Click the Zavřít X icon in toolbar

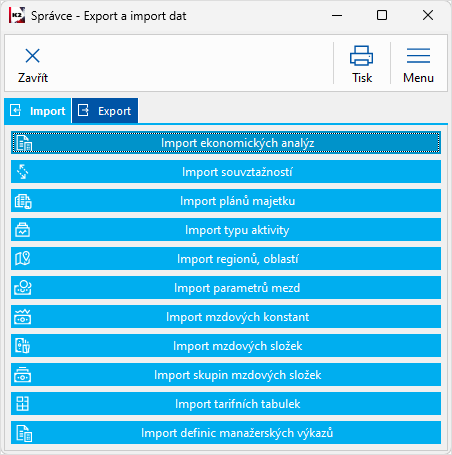(32, 56)
